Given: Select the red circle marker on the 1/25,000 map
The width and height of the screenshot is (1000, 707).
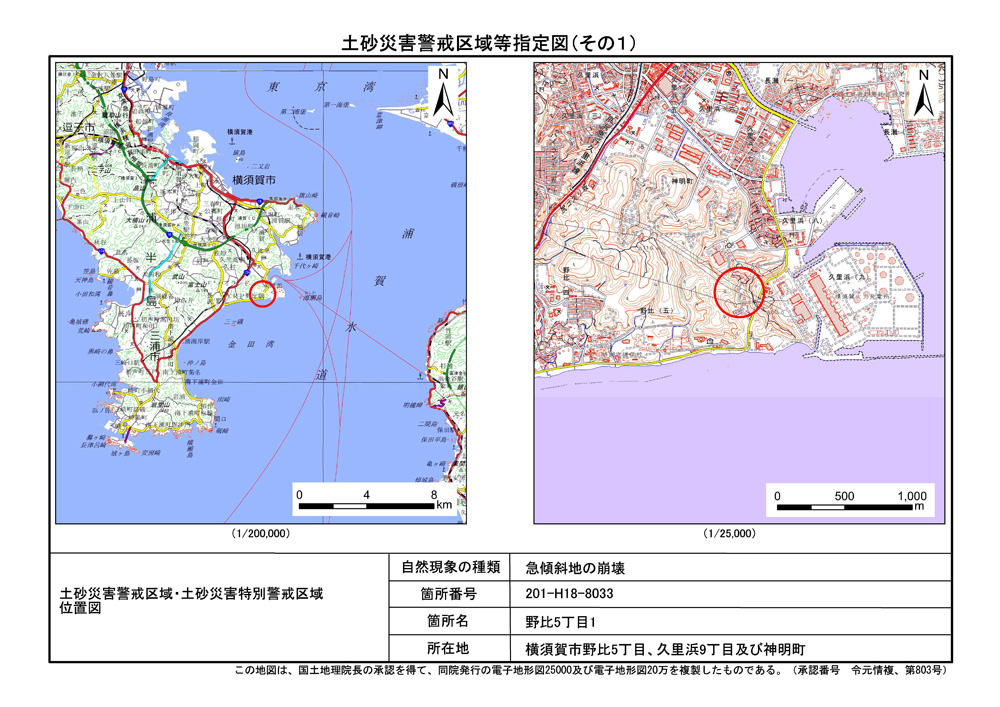Looking at the screenshot, I should point(741,292).
